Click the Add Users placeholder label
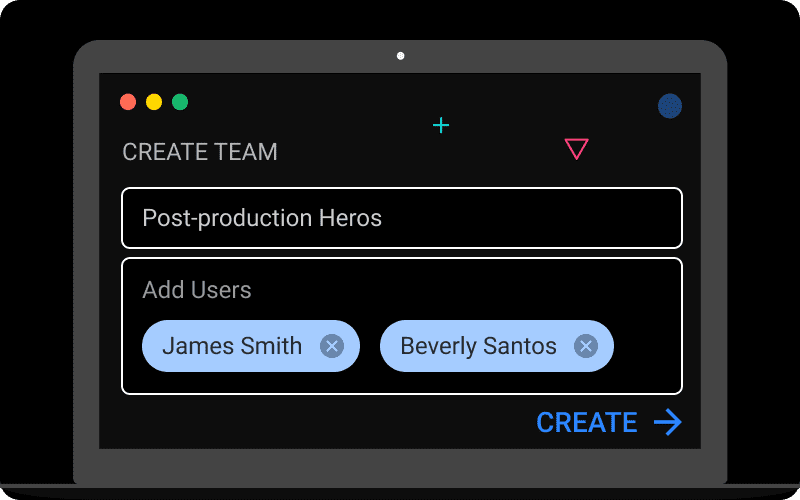 pyautogui.click(x=197, y=290)
